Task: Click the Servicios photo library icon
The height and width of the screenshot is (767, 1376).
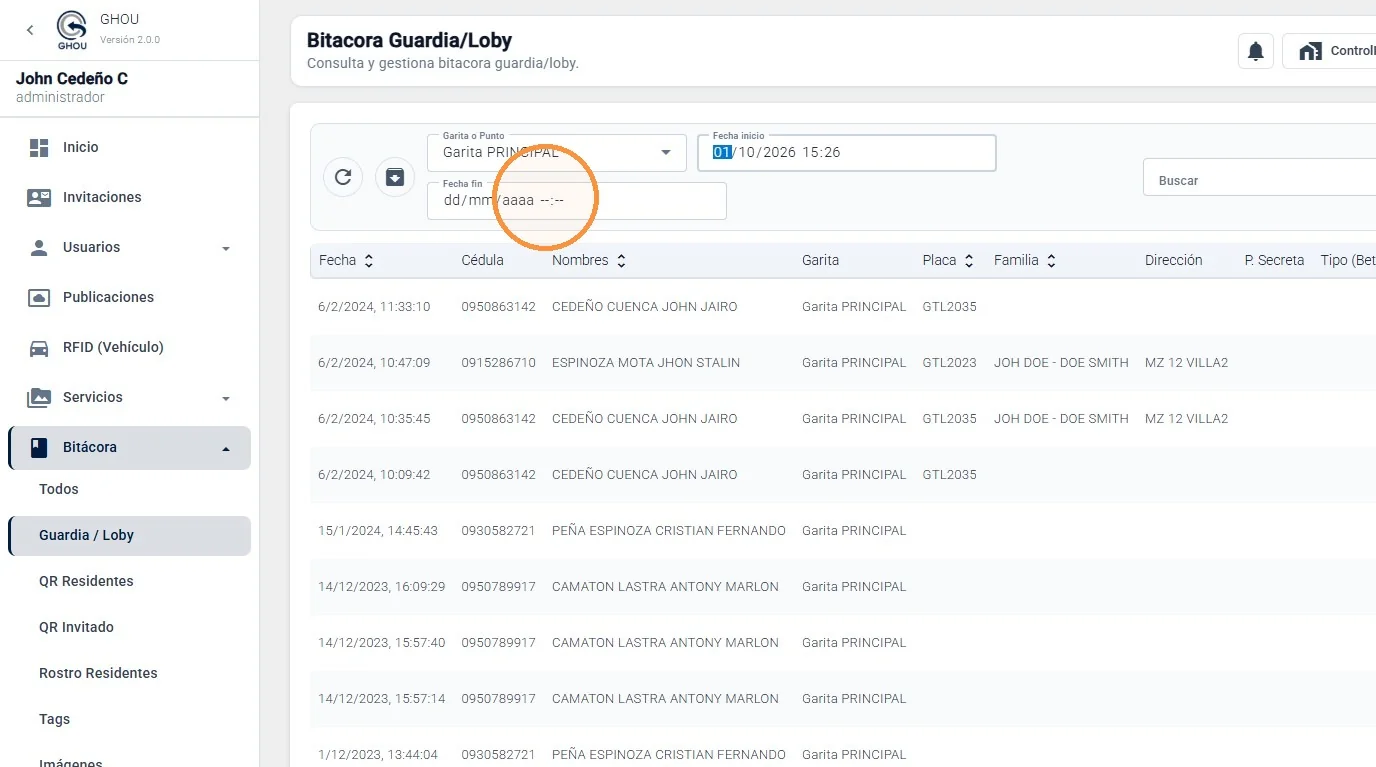Action: pos(39,397)
